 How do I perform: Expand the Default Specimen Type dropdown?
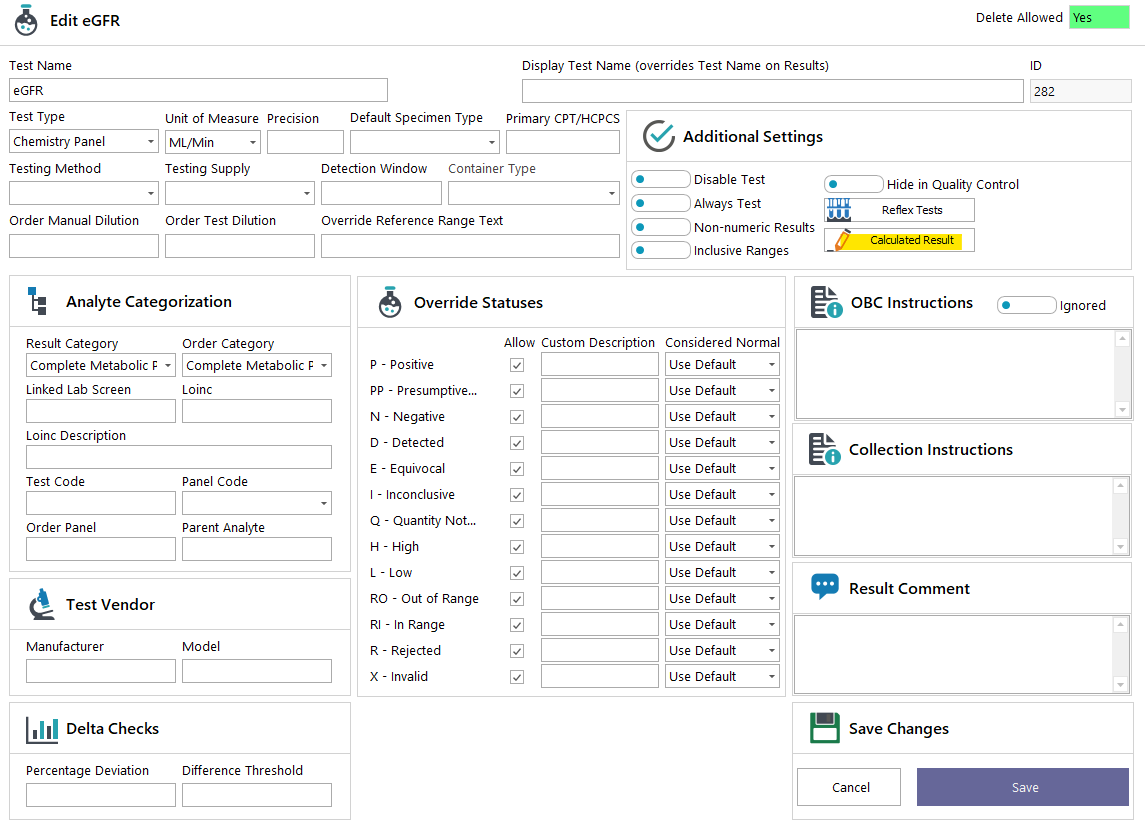click(x=425, y=142)
